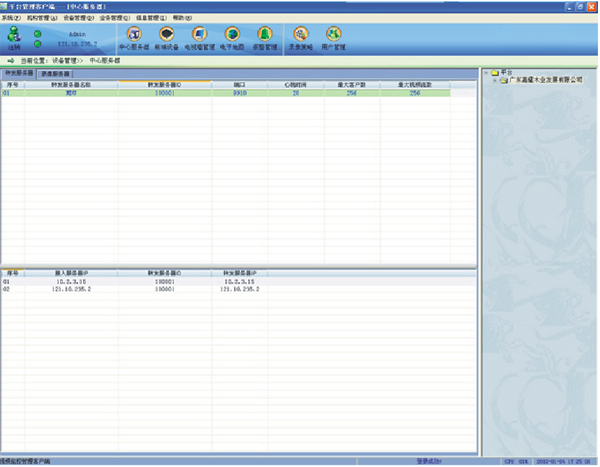
Task: Click the 最大客户数 column header
Action: [352, 85]
